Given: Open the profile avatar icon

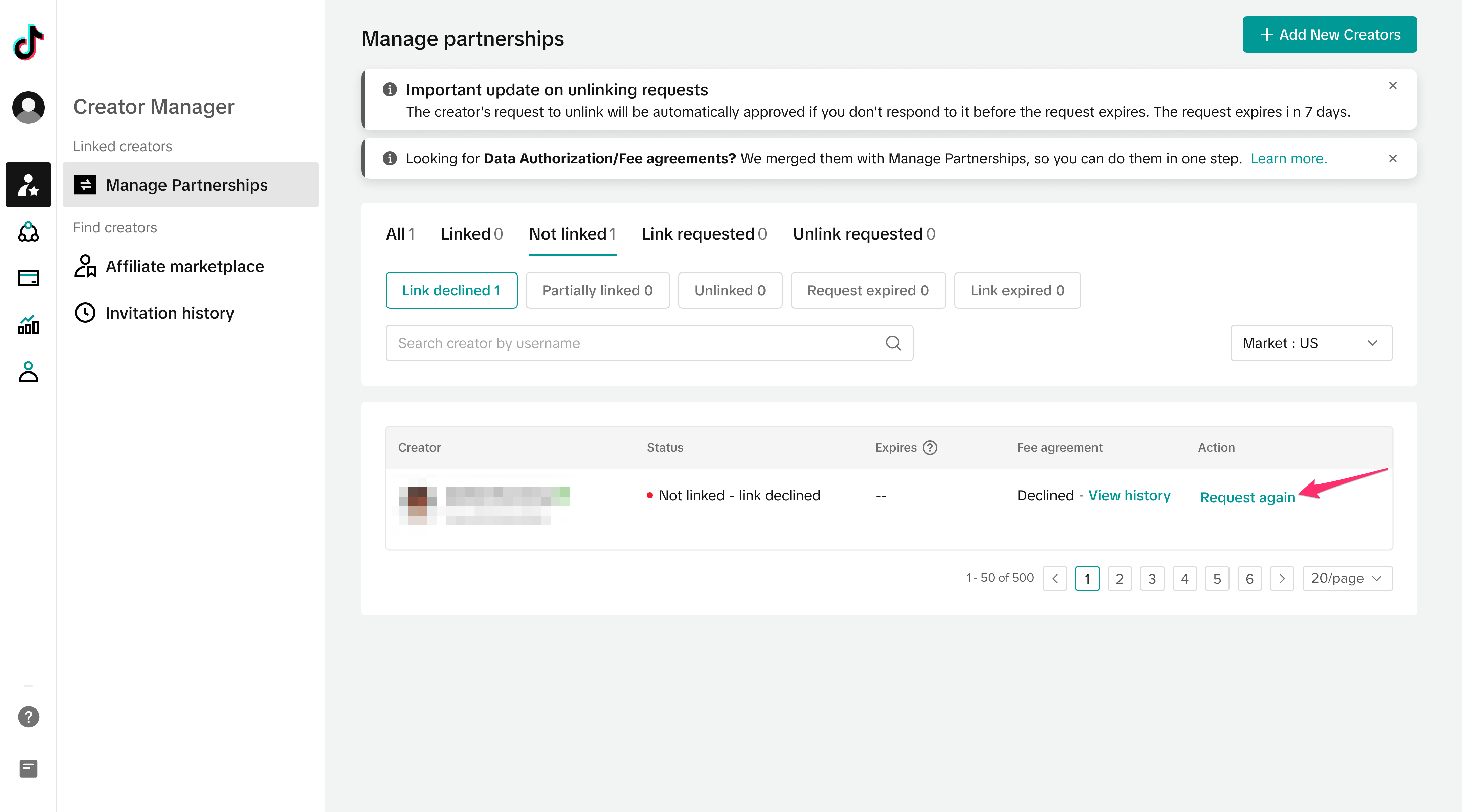Looking at the screenshot, I should pos(28,107).
